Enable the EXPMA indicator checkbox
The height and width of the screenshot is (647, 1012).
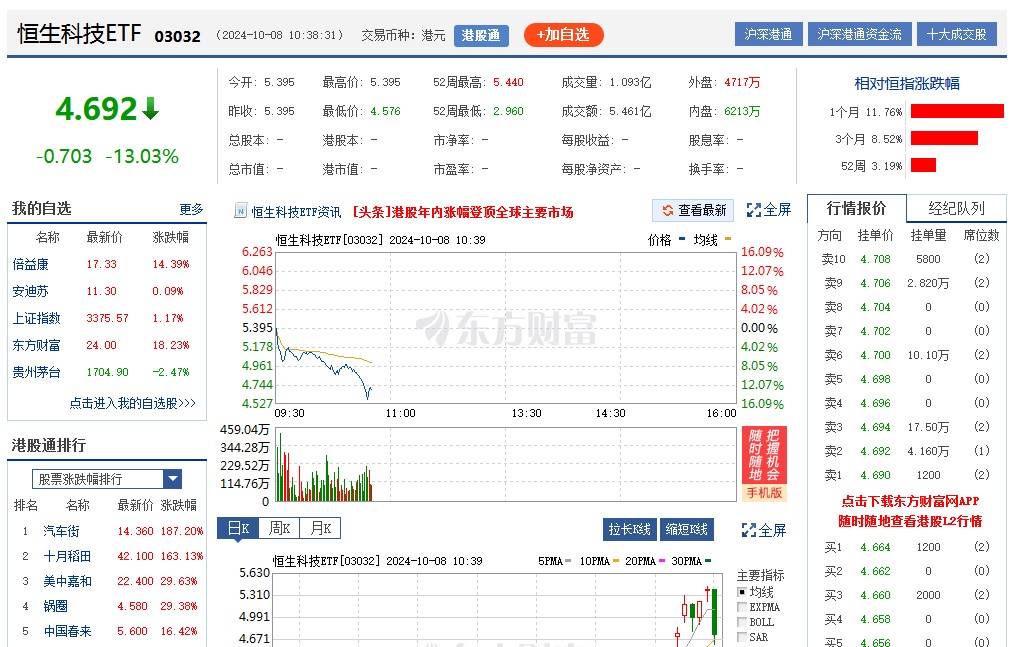coord(742,607)
